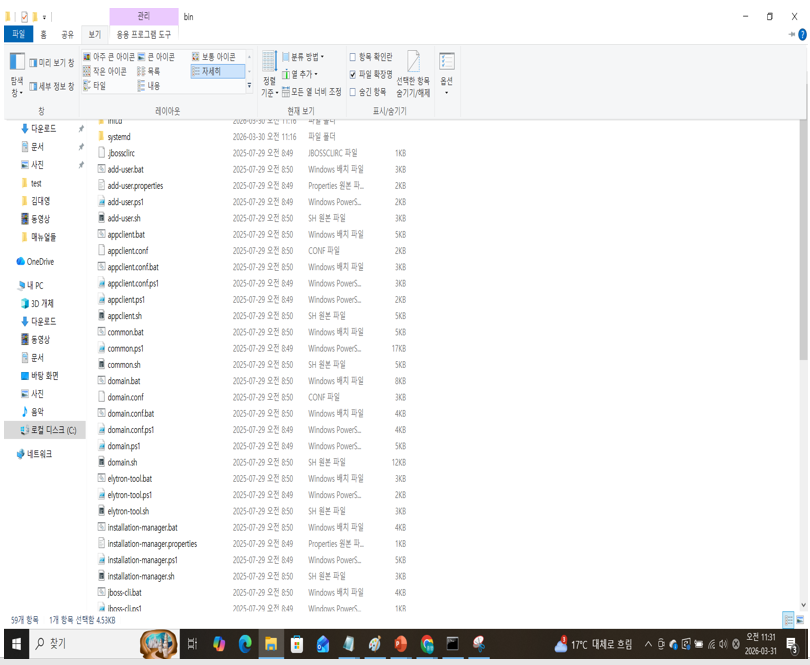Open OneDrive in the navigation pane

click(x=35, y=261)
